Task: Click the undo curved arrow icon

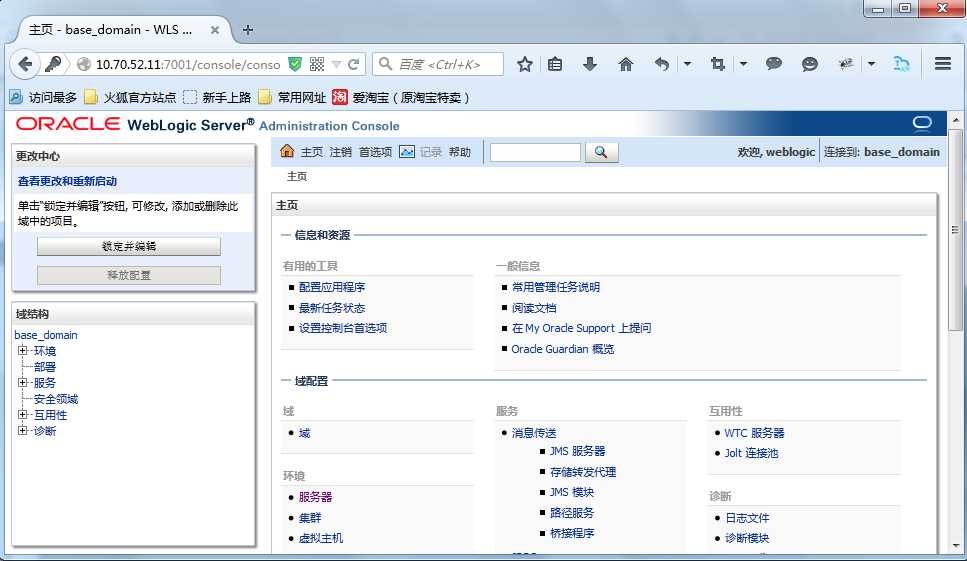Action: (662, 64)
